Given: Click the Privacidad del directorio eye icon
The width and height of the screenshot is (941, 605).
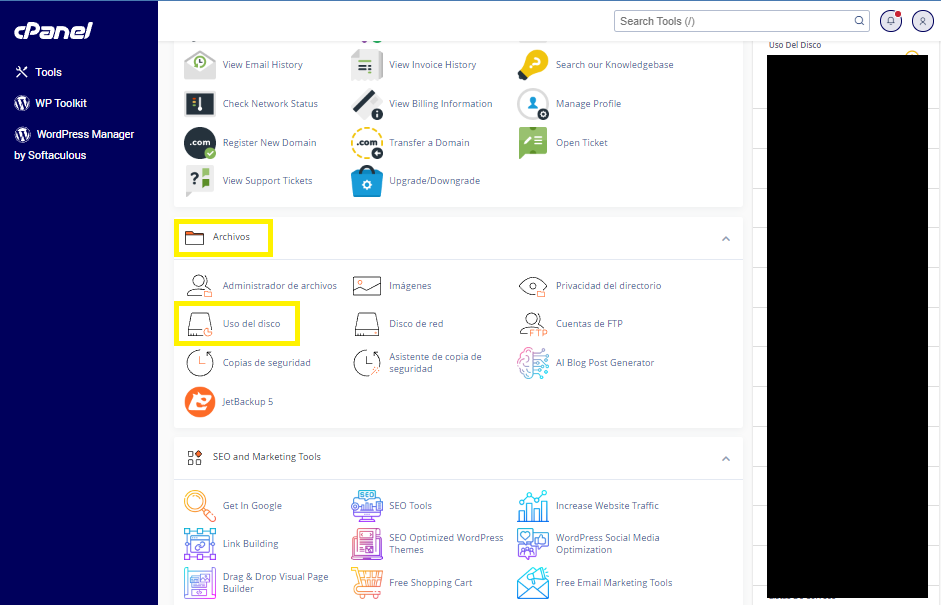Looking at the screenshot, I should [533, 286].
